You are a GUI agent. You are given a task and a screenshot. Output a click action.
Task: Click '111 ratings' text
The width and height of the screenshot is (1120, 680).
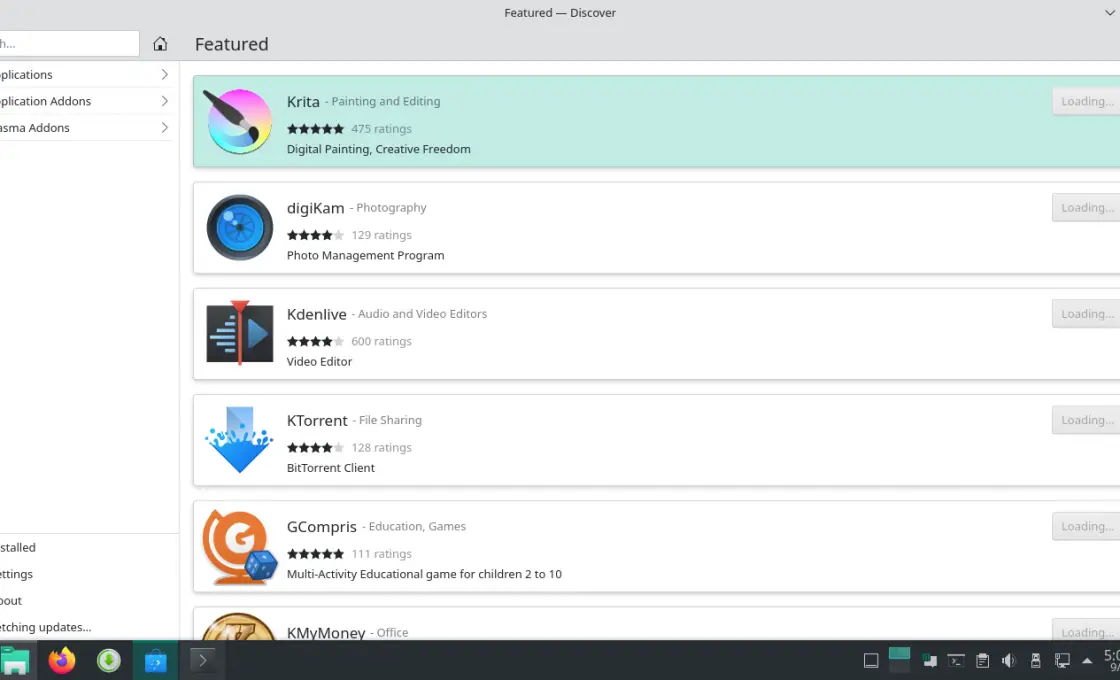click(x=381, y=554)
